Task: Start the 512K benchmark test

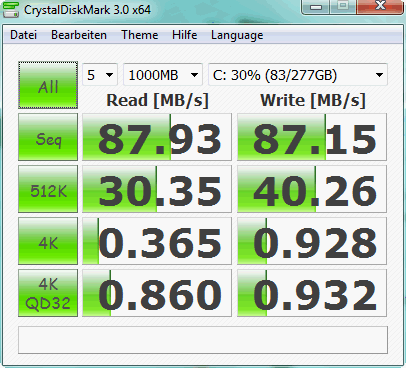Action: 48,189
